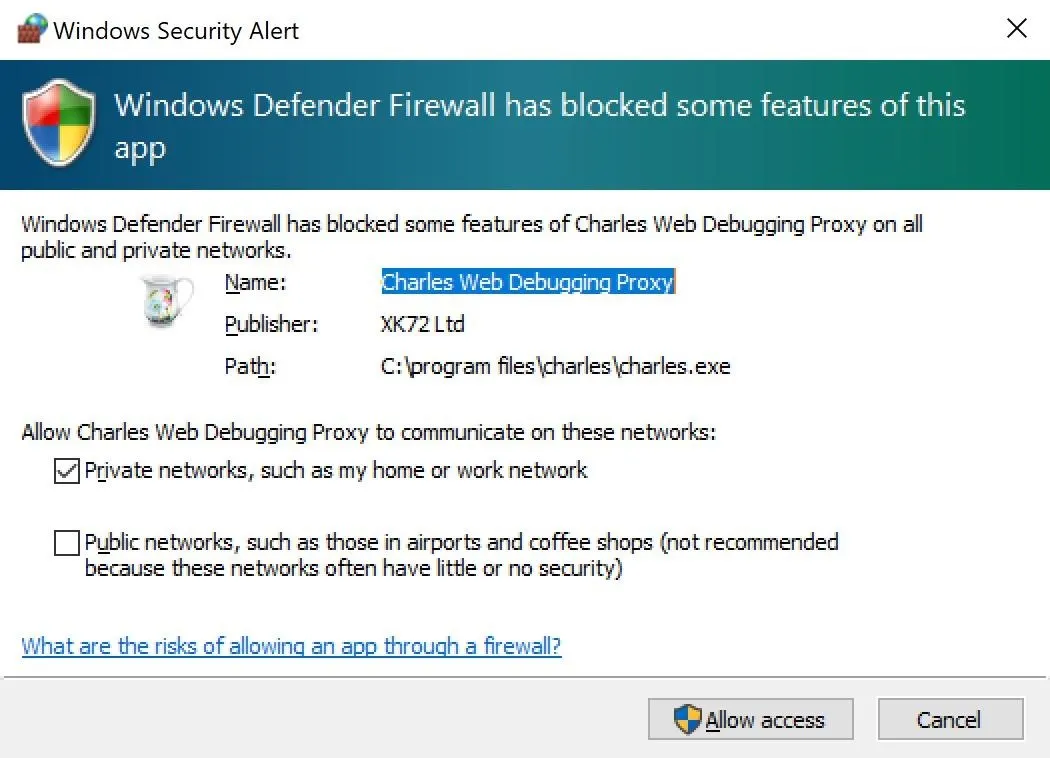This screenshot has width=1050, height=758.
Task: Open the firewall risks help link
Action: tap(291, 646)
